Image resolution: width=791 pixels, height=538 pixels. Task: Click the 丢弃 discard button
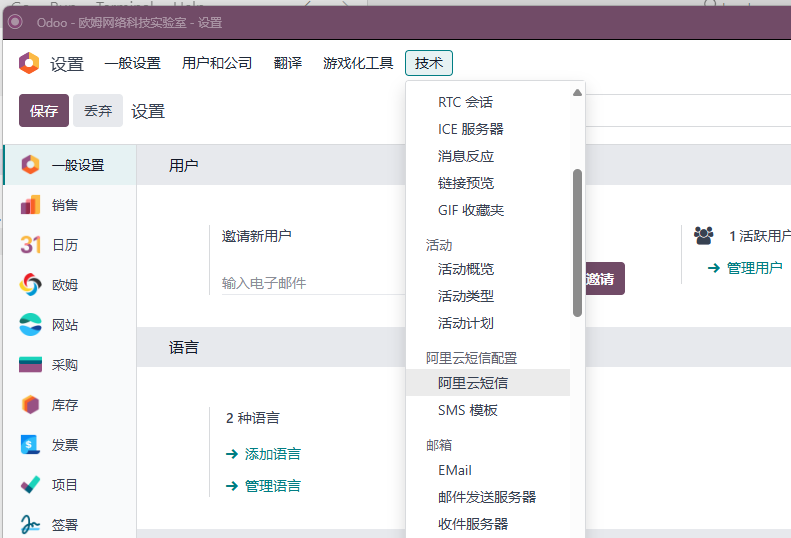(98, 111)
